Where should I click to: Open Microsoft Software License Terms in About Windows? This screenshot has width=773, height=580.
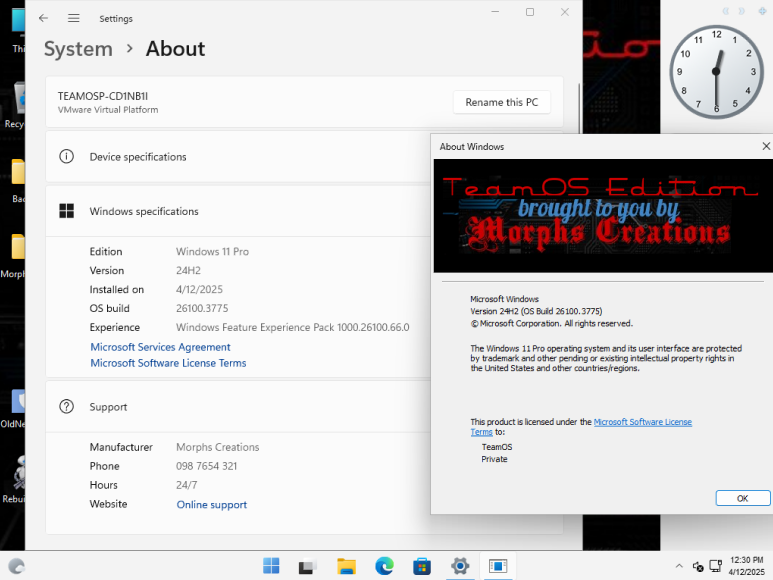point(642,422)
